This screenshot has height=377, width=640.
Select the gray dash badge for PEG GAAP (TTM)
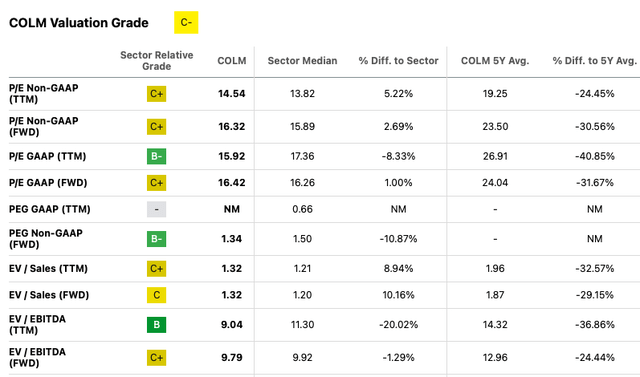coord(157,209)
